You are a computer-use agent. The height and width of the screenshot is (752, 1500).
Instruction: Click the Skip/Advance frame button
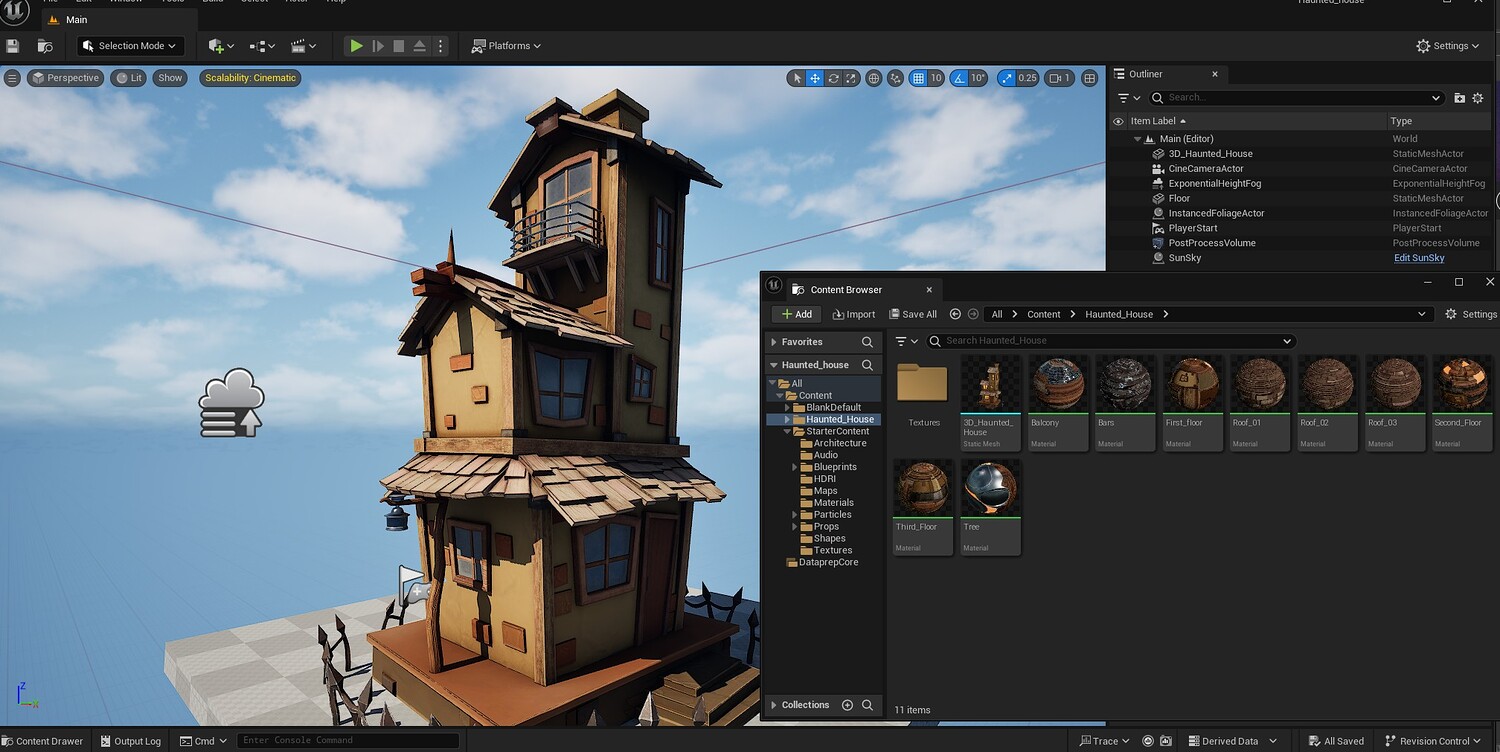click(378, 46)
